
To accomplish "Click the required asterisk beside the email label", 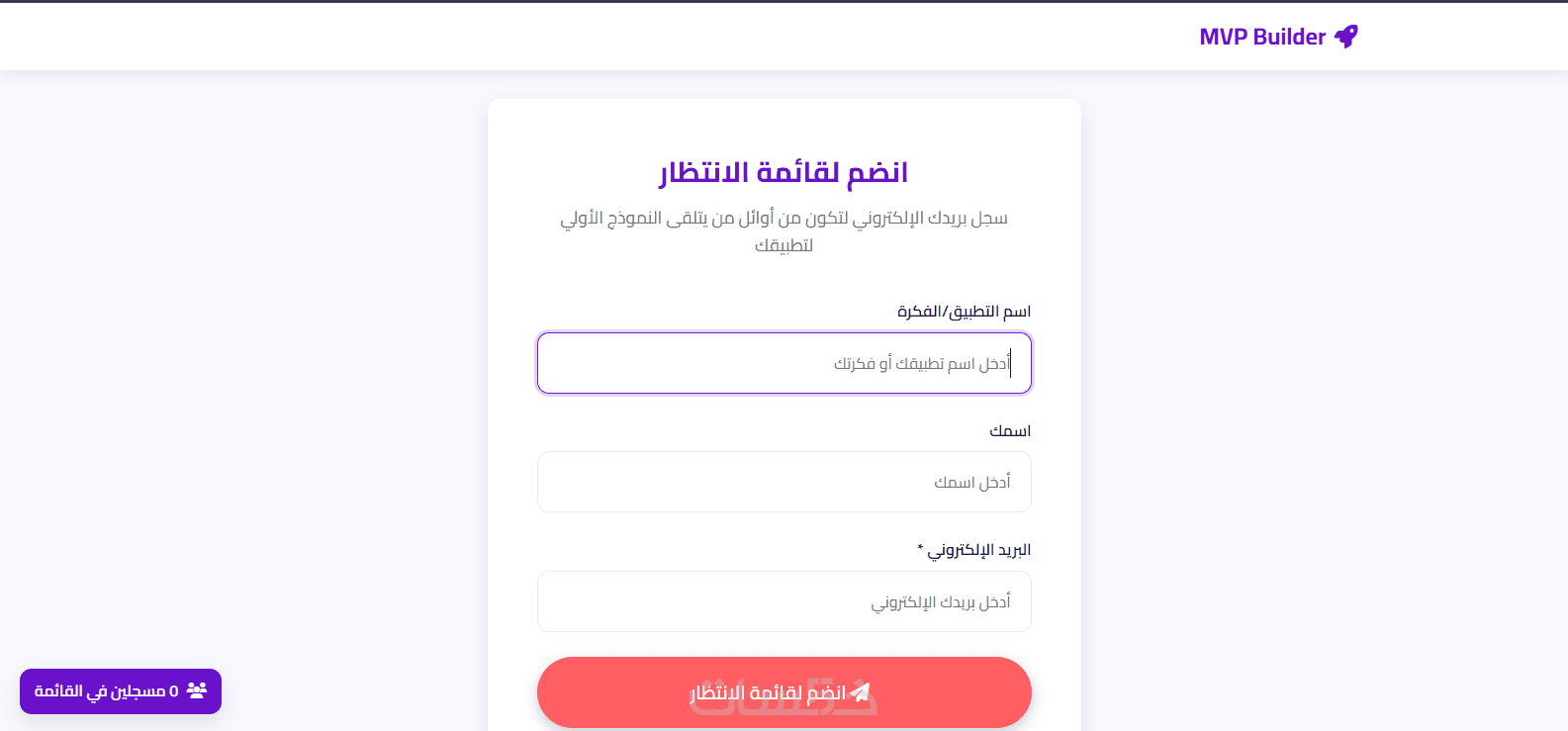I will [x=920, y=548].
